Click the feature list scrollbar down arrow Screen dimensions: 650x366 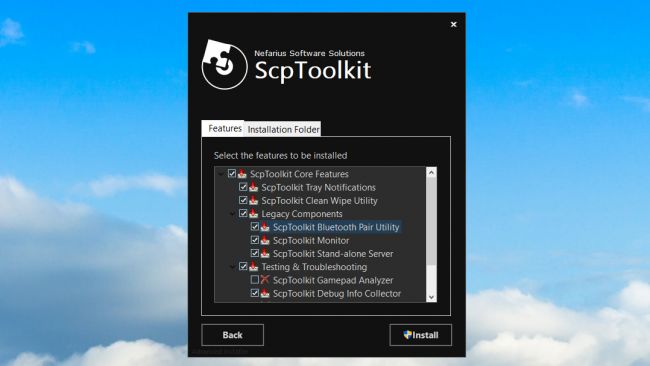[x=431, y=297]
